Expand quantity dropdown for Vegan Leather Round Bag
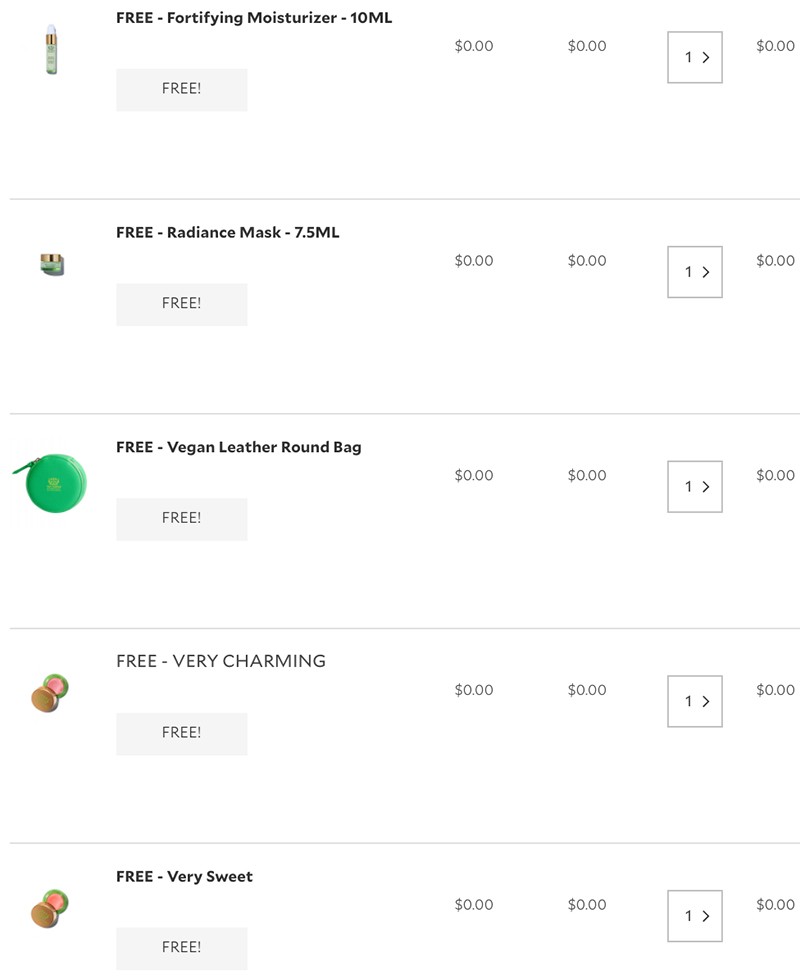Viewport: 800px width, 980px height. (695, 487)
